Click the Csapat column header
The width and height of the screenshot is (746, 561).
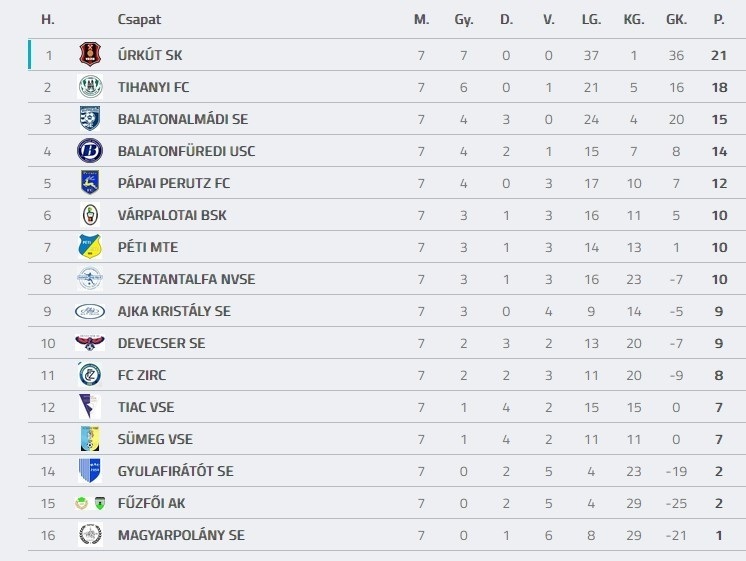pyautogui.click(x=139, y=19)
